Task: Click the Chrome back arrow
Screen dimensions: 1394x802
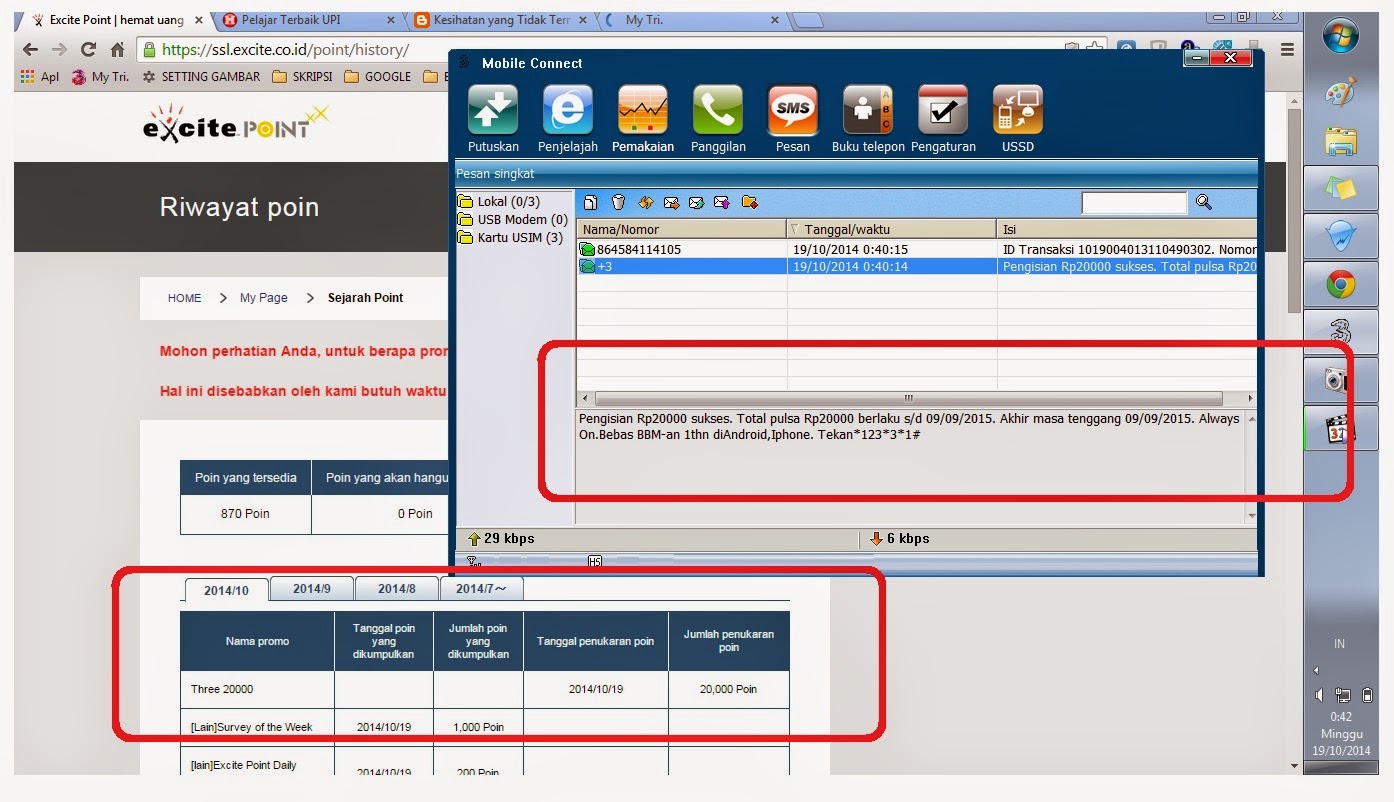Action: click(31, 49)
